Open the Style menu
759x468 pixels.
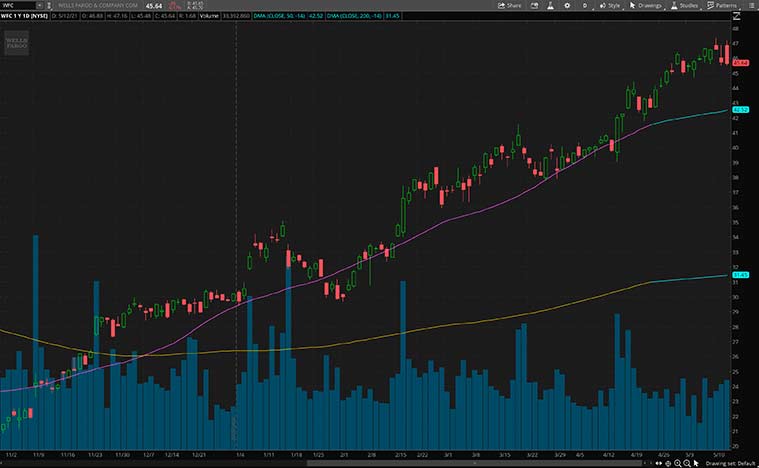click(x=610, y=5)
